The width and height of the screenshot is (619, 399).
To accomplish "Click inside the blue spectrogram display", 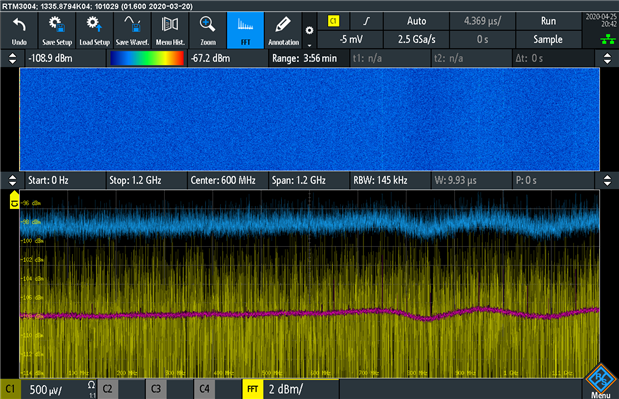I will point(310,119).
